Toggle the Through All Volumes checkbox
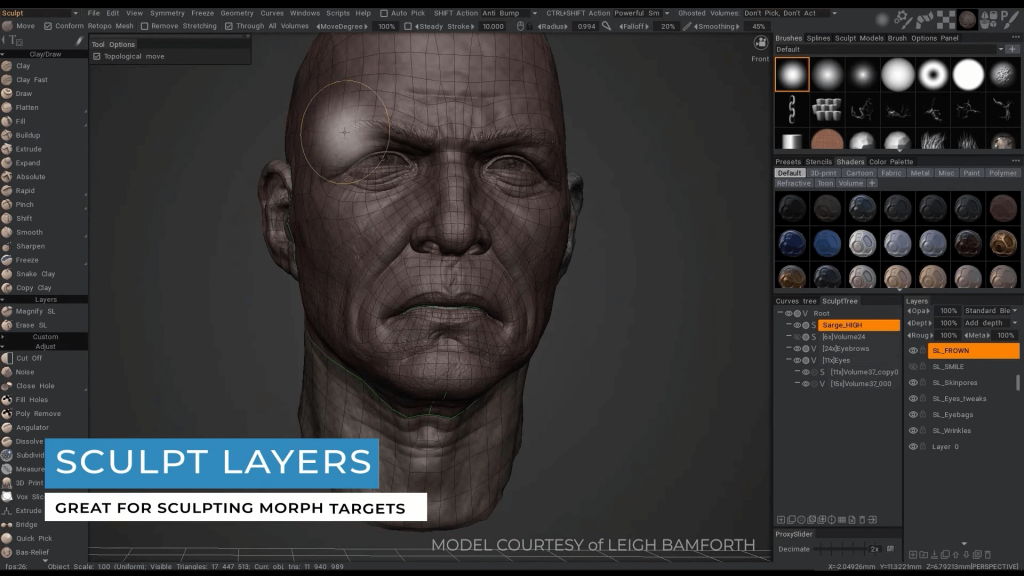1024x576 pixels. [x=229, y=26]
